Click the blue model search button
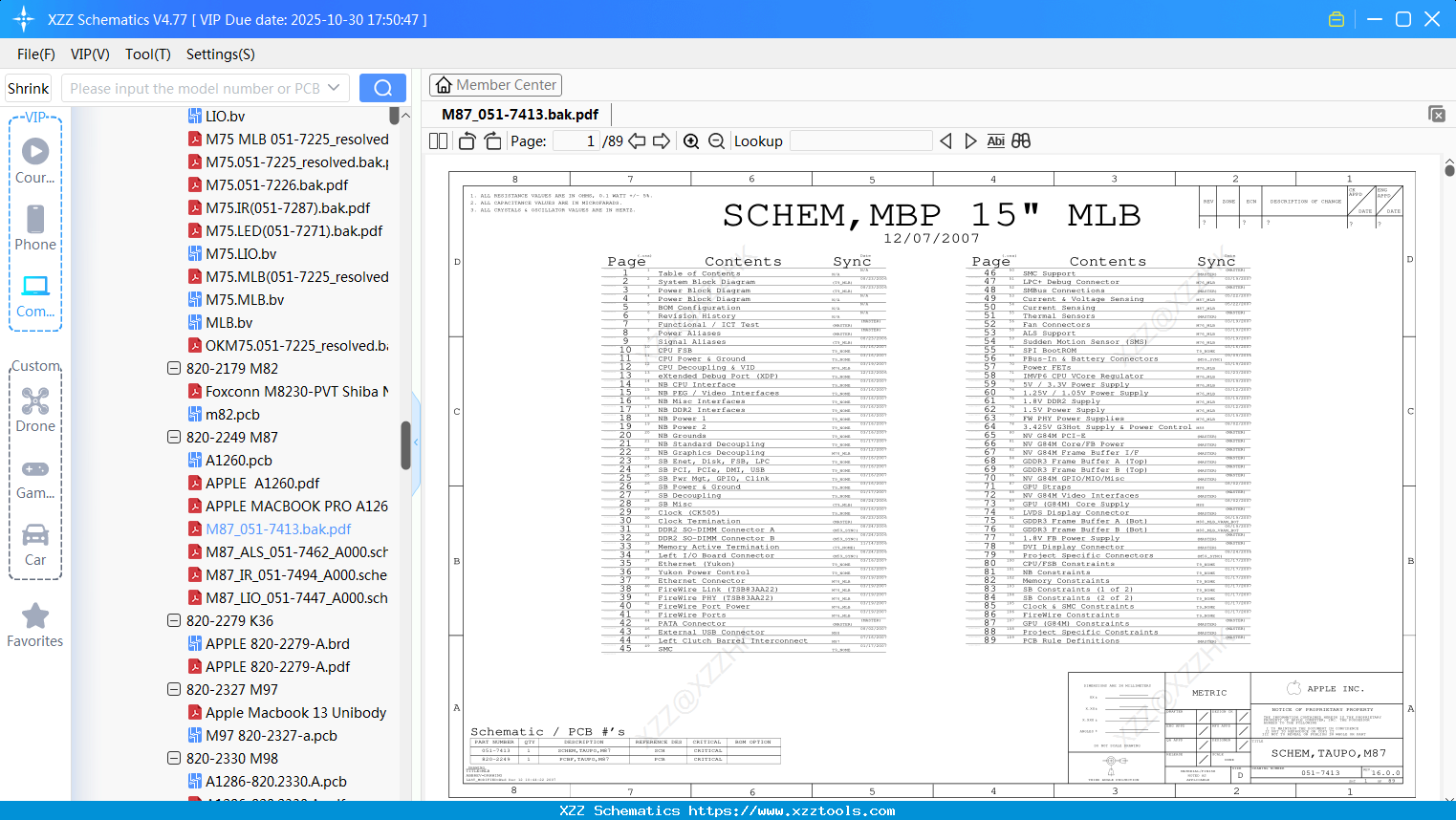Image resolution: width=1456 pixels, height=820 pixels. point(382,88)
